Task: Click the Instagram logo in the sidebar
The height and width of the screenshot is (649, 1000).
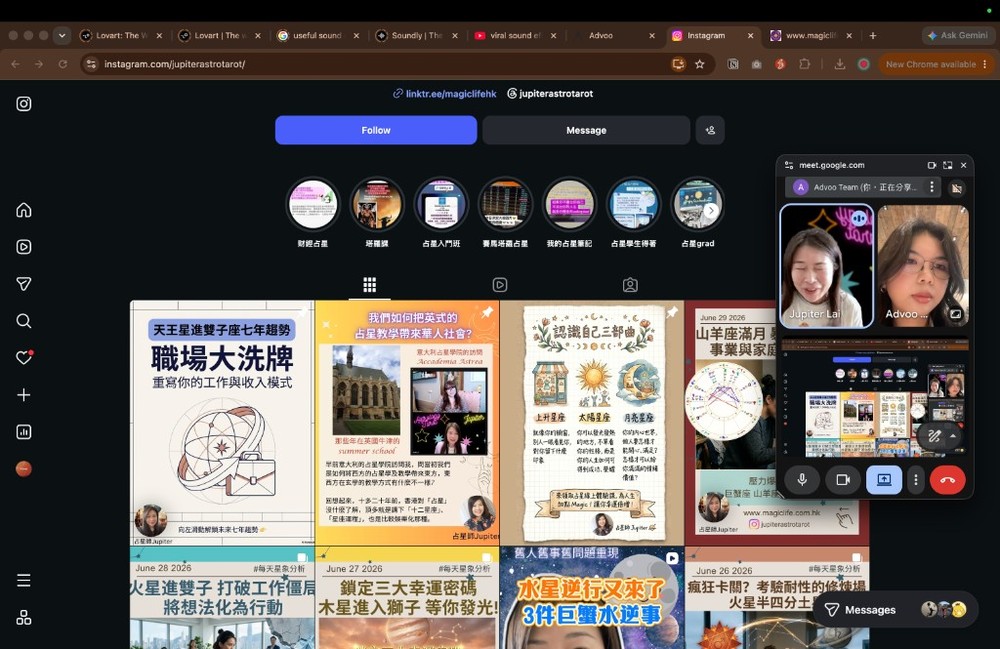Action: [24, 104]
